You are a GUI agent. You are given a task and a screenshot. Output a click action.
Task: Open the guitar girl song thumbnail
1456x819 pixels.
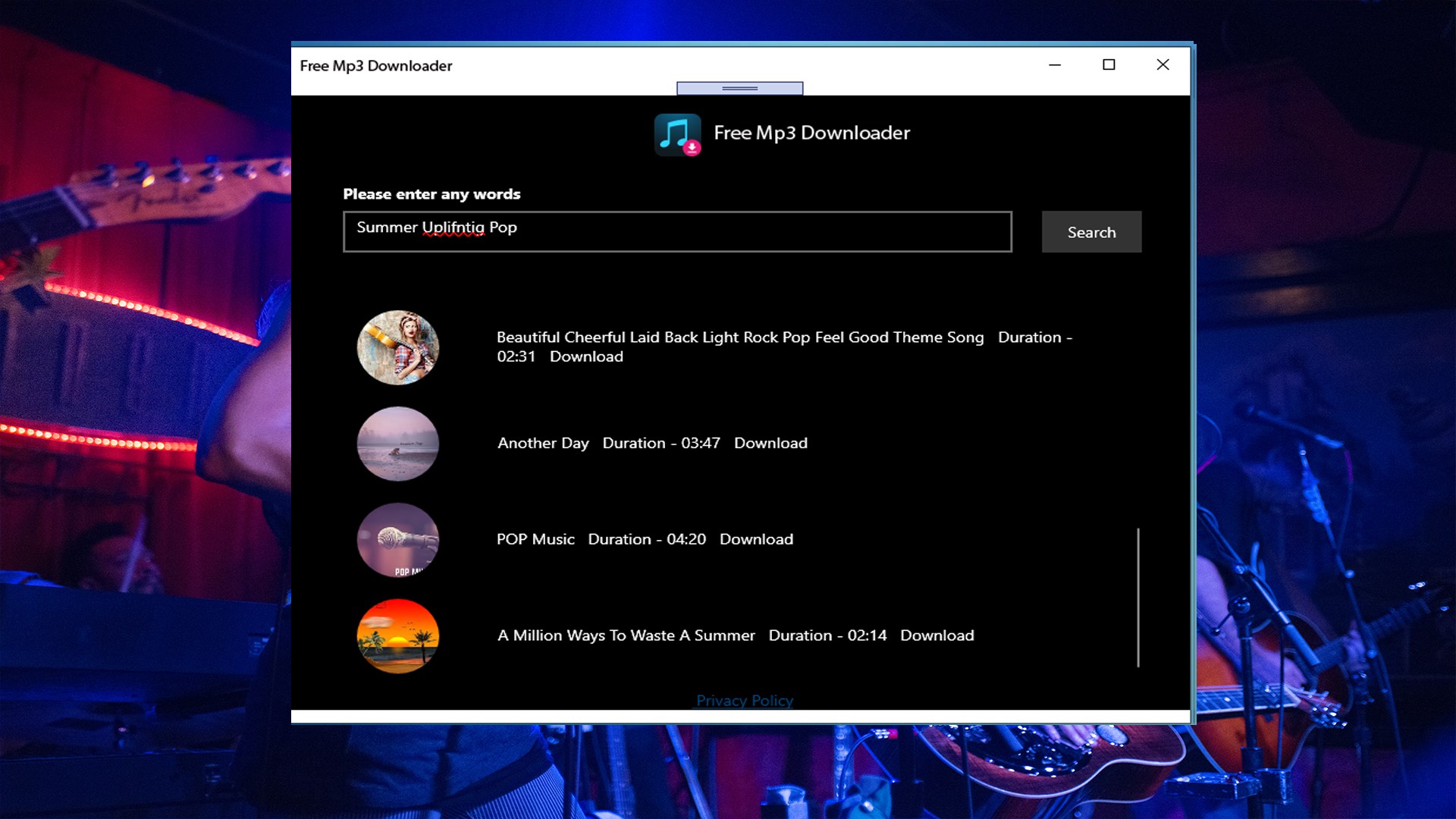tap(397, 347)
